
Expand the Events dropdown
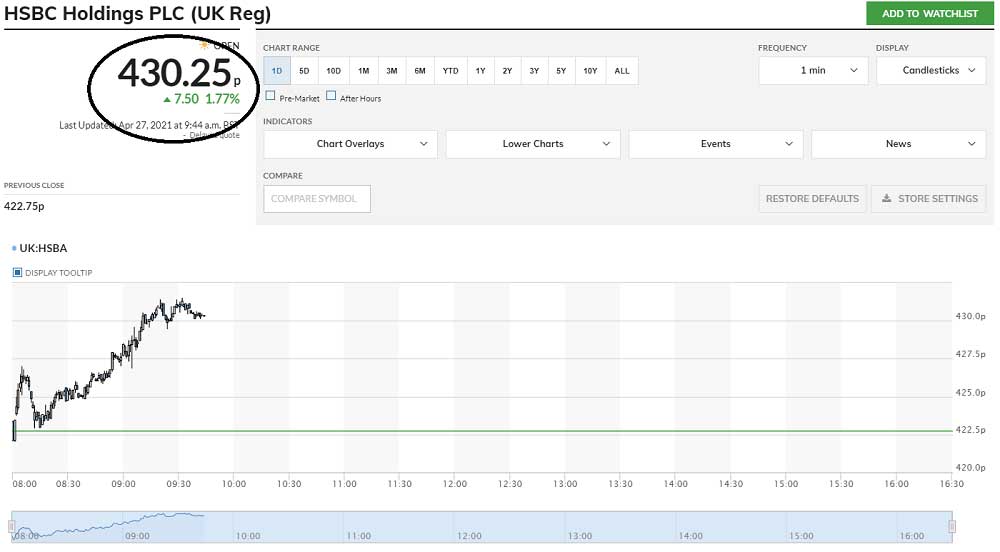coord(716,144)
